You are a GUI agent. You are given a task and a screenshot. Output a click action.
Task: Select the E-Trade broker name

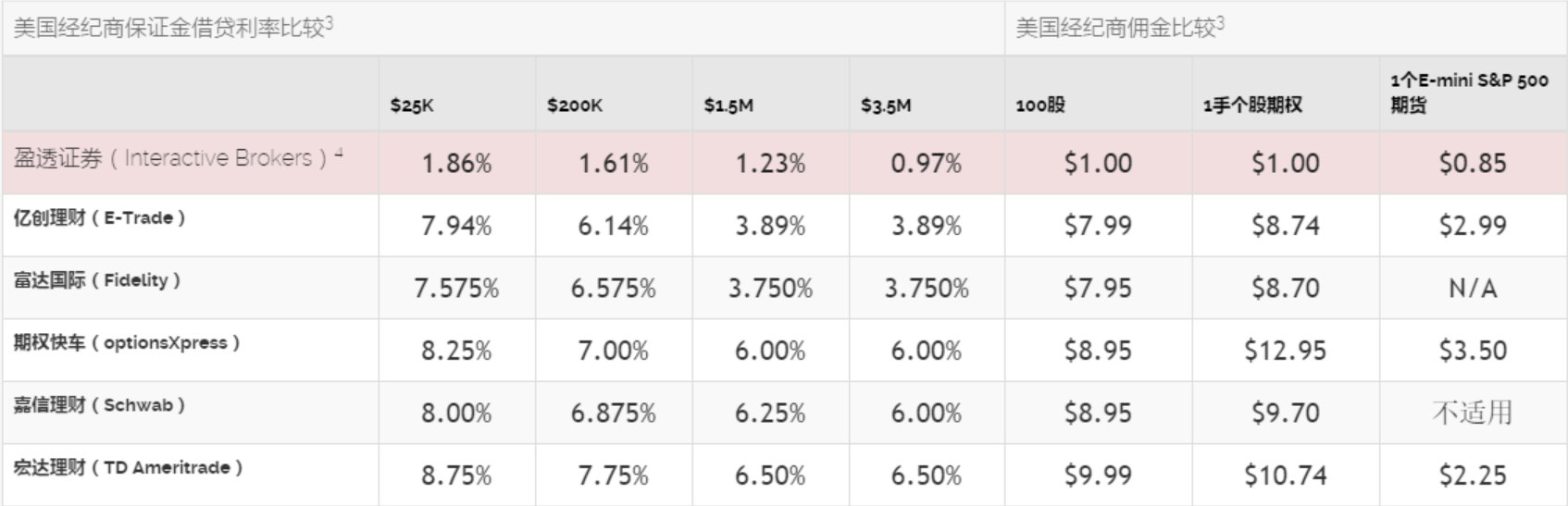99,218
